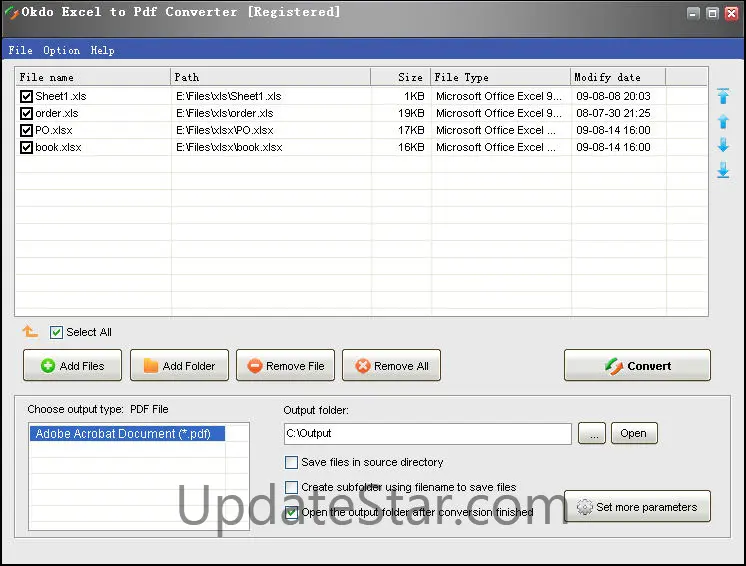Open the Option menu

tap(61, 50)
